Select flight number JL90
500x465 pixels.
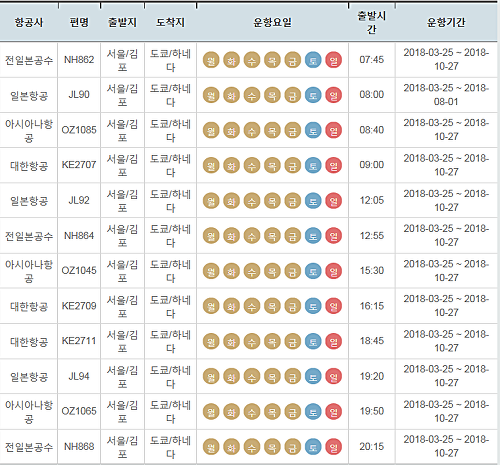point(79,95)
